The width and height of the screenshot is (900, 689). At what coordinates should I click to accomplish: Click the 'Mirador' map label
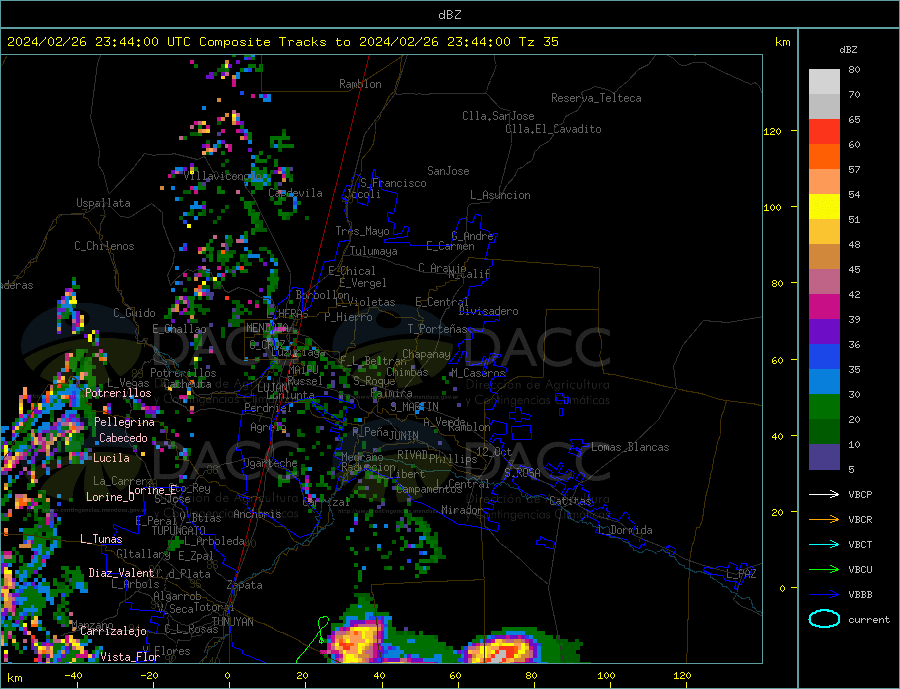(x=461, y=510)
